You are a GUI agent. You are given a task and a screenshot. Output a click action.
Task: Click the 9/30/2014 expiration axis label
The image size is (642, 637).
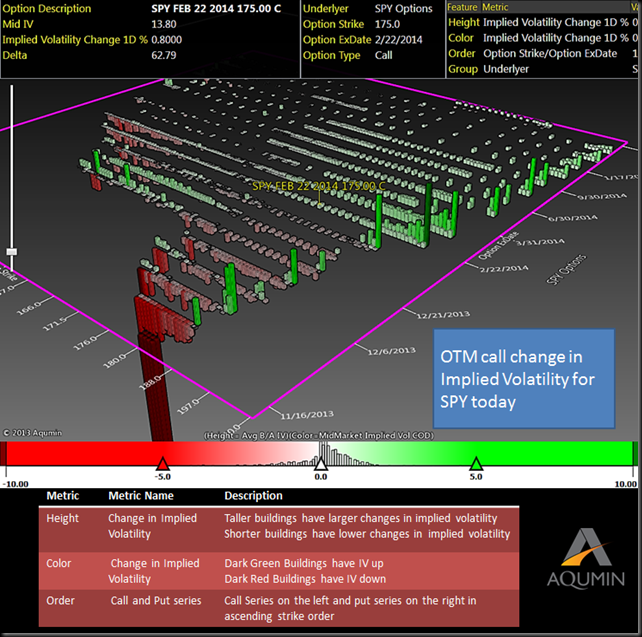(x=602, y=197)
